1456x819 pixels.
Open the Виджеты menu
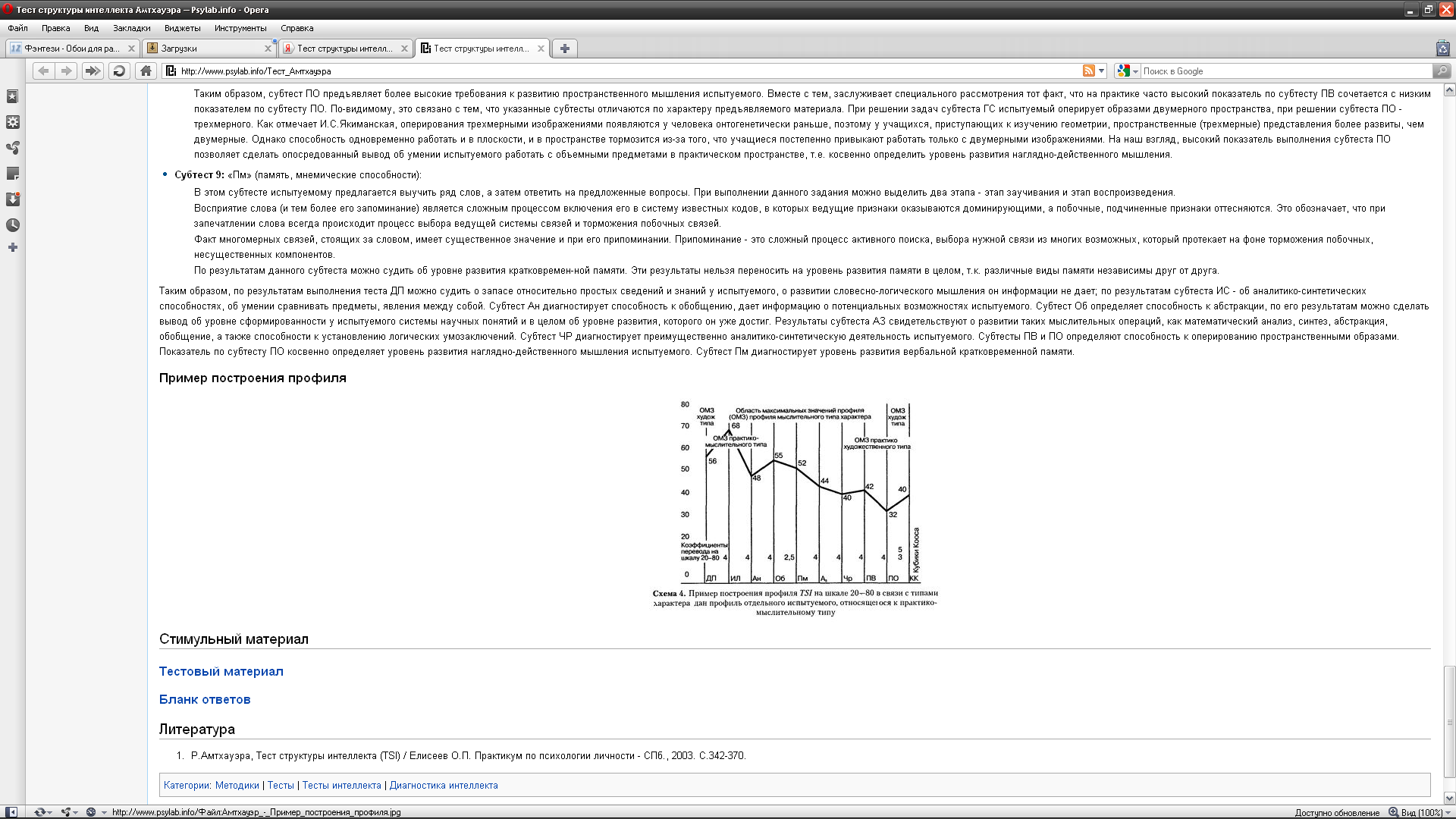[183, 28]
